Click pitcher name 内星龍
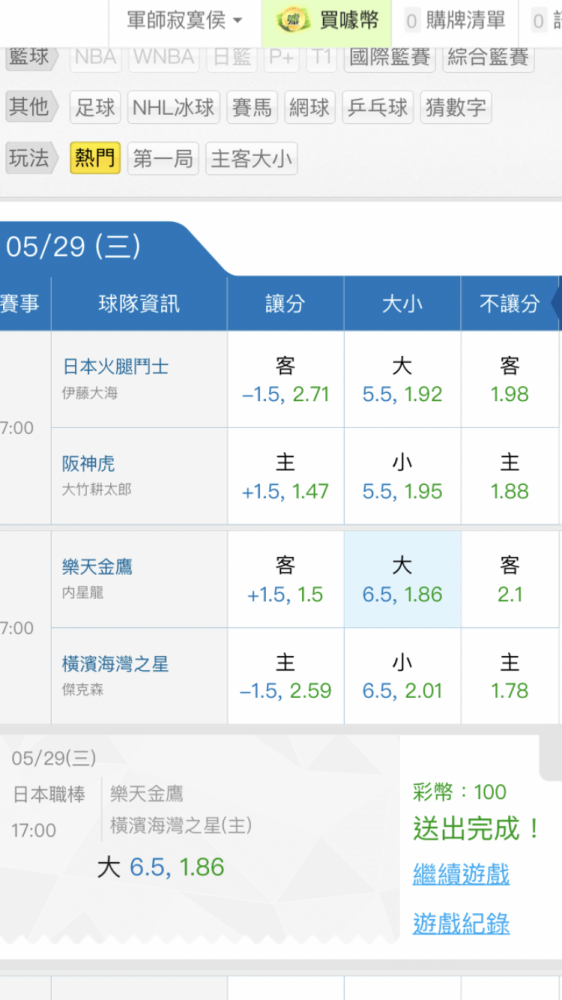Screen dimensions: 562x1000 point(83,593)
